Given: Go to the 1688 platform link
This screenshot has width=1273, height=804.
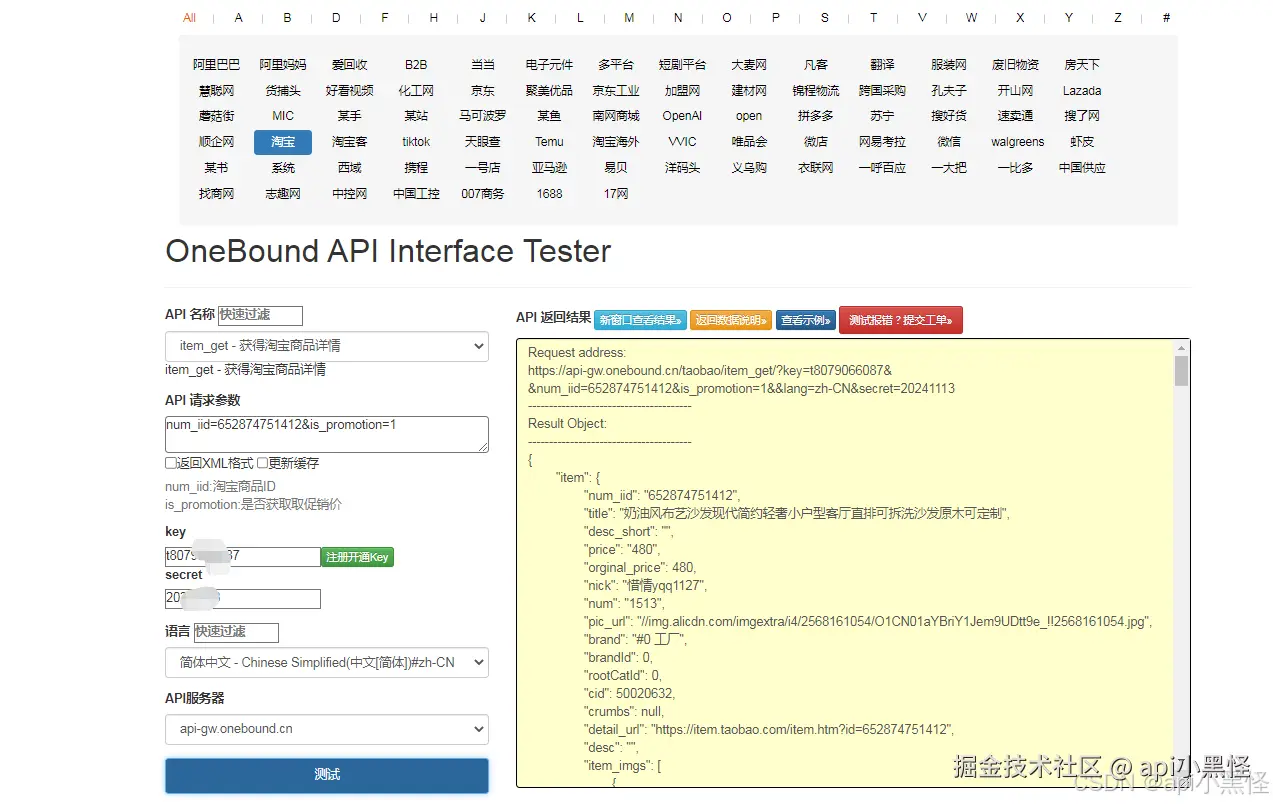Looking at the screenshot, I should pyautogui.click(x=549, y=194).
